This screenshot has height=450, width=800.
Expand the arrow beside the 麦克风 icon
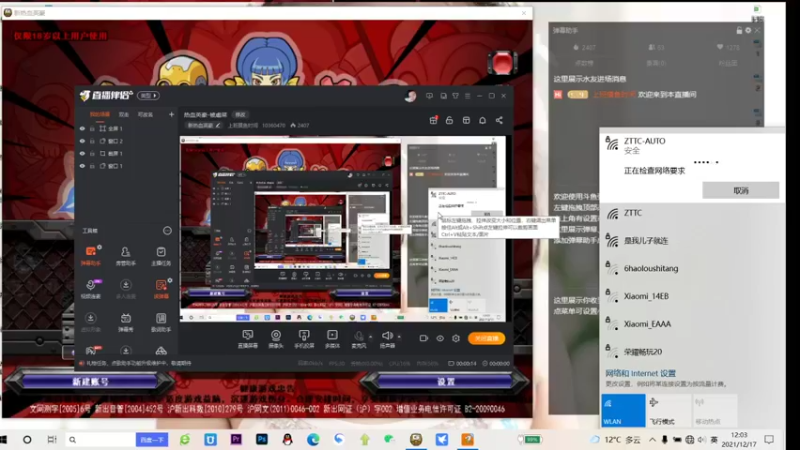[370, 336]
